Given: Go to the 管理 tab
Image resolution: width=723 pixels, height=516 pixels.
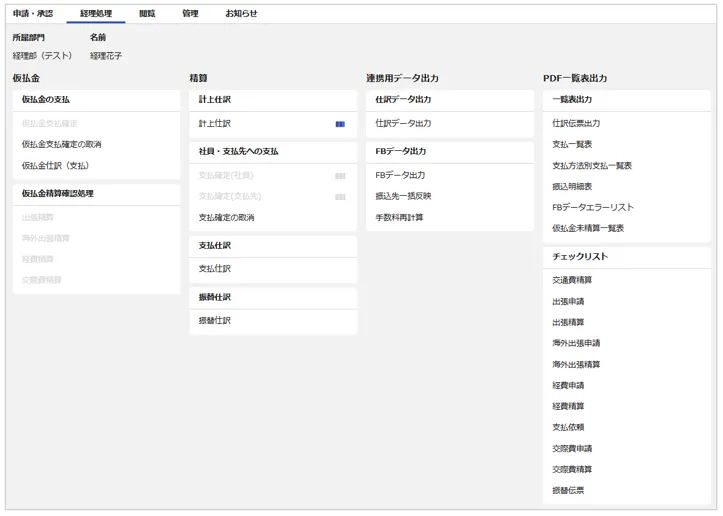Looking at the screenshot, I should pos(190,14).
